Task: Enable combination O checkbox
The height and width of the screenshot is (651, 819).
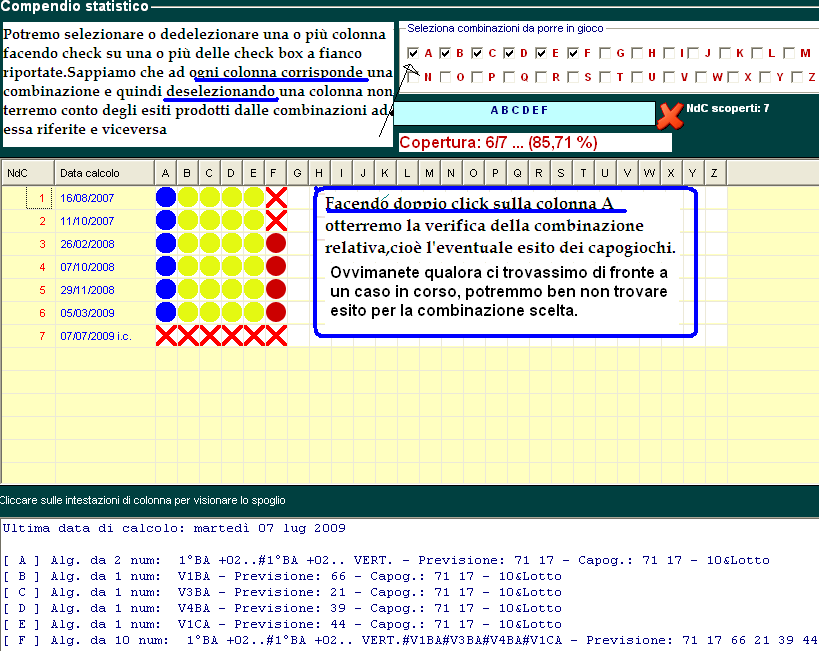Action: tap(445, 77)
